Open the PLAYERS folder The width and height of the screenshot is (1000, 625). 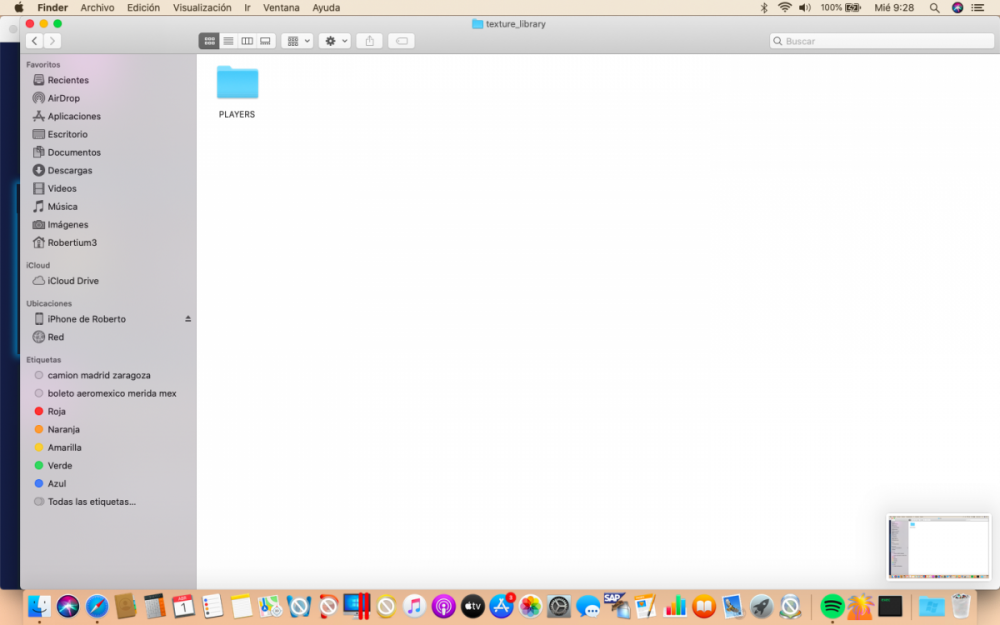click(237, 83)
